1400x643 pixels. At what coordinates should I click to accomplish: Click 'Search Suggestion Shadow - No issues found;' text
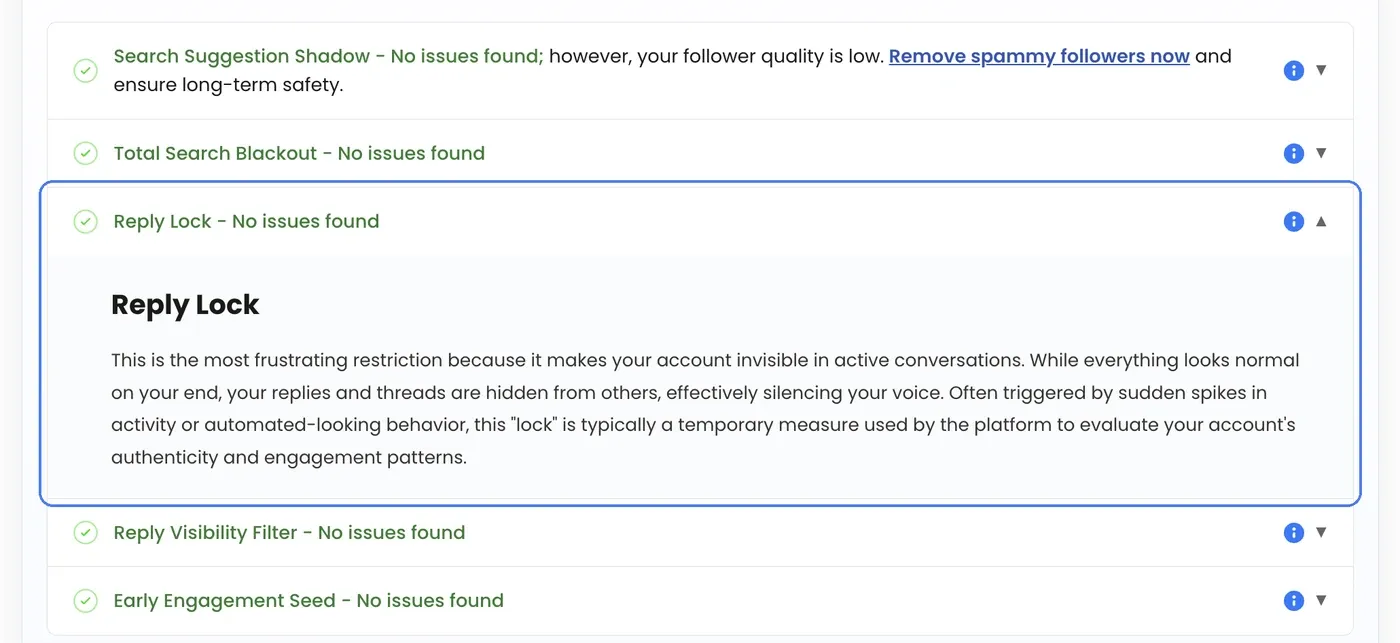click(329, 56)
